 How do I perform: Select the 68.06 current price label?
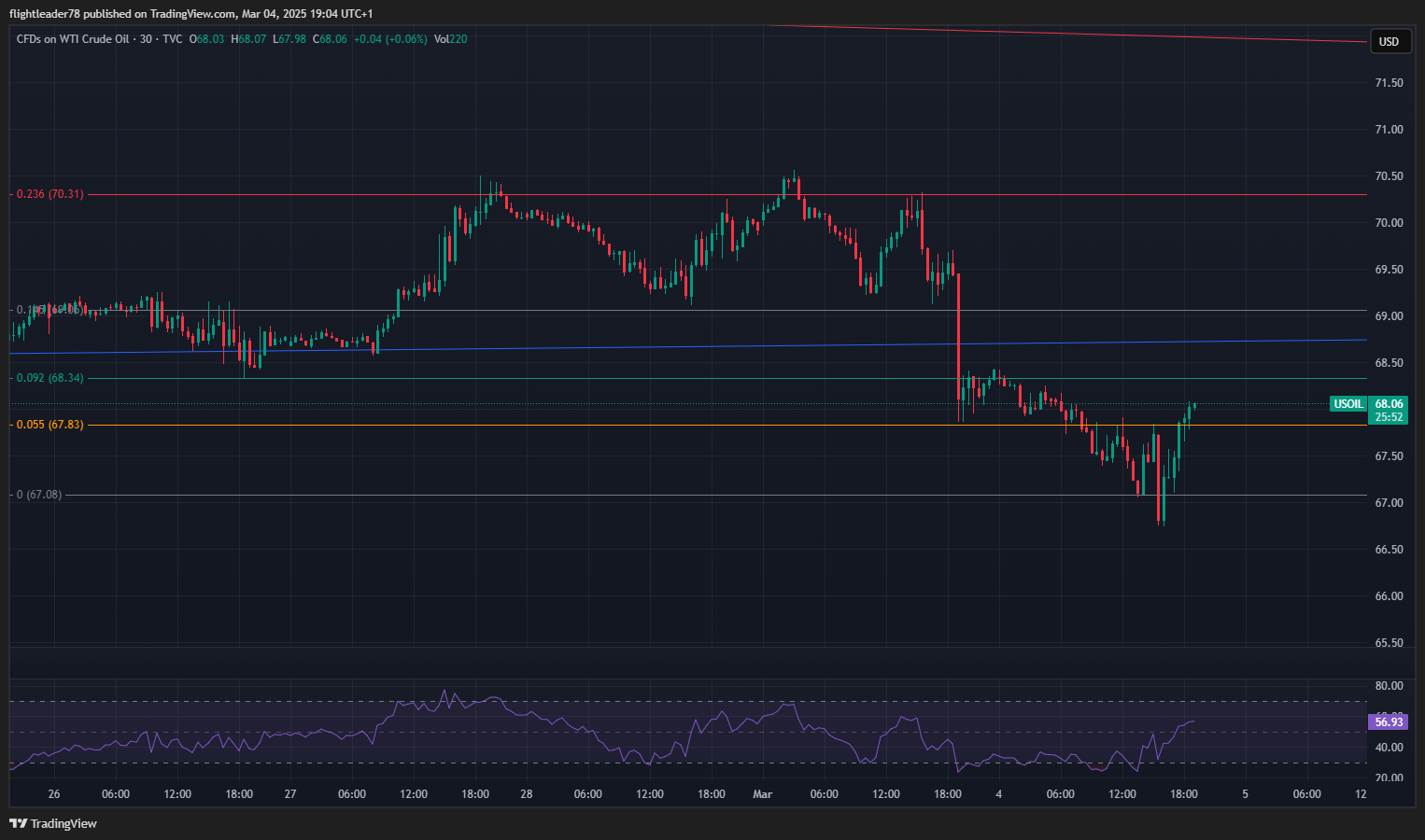click(x=1389, y=404)
